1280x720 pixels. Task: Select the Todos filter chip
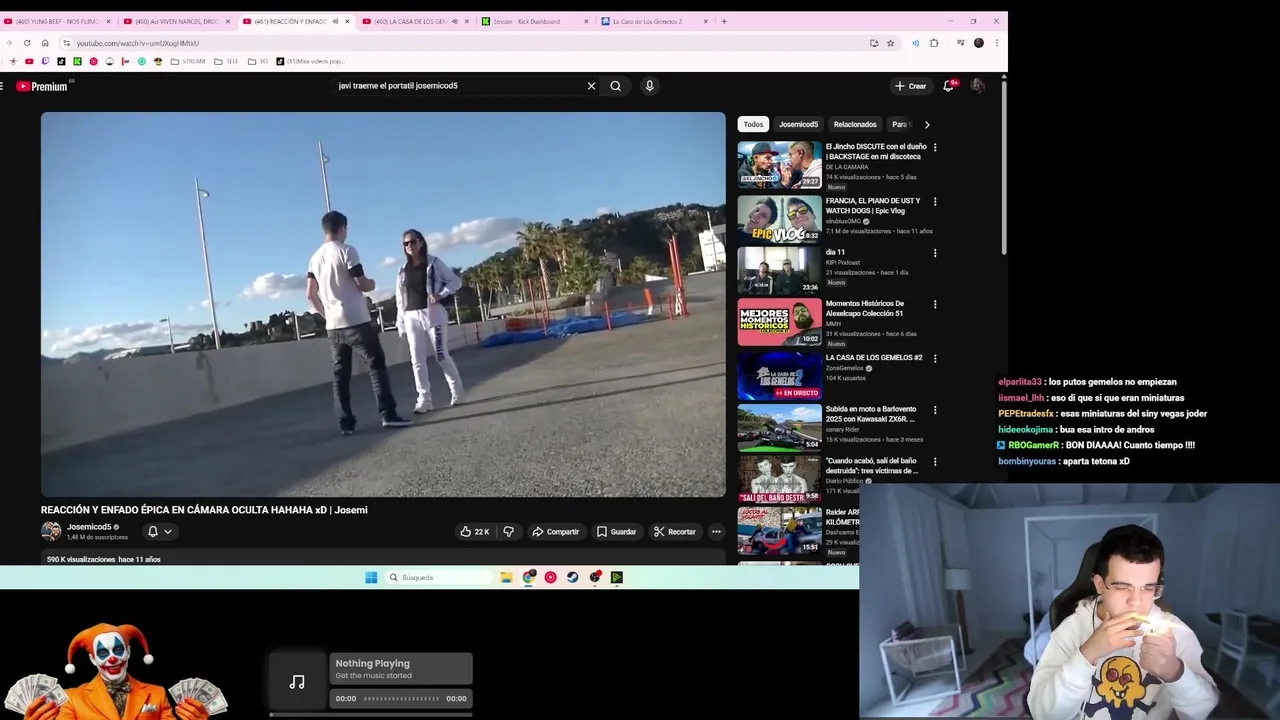click(753, 125)
